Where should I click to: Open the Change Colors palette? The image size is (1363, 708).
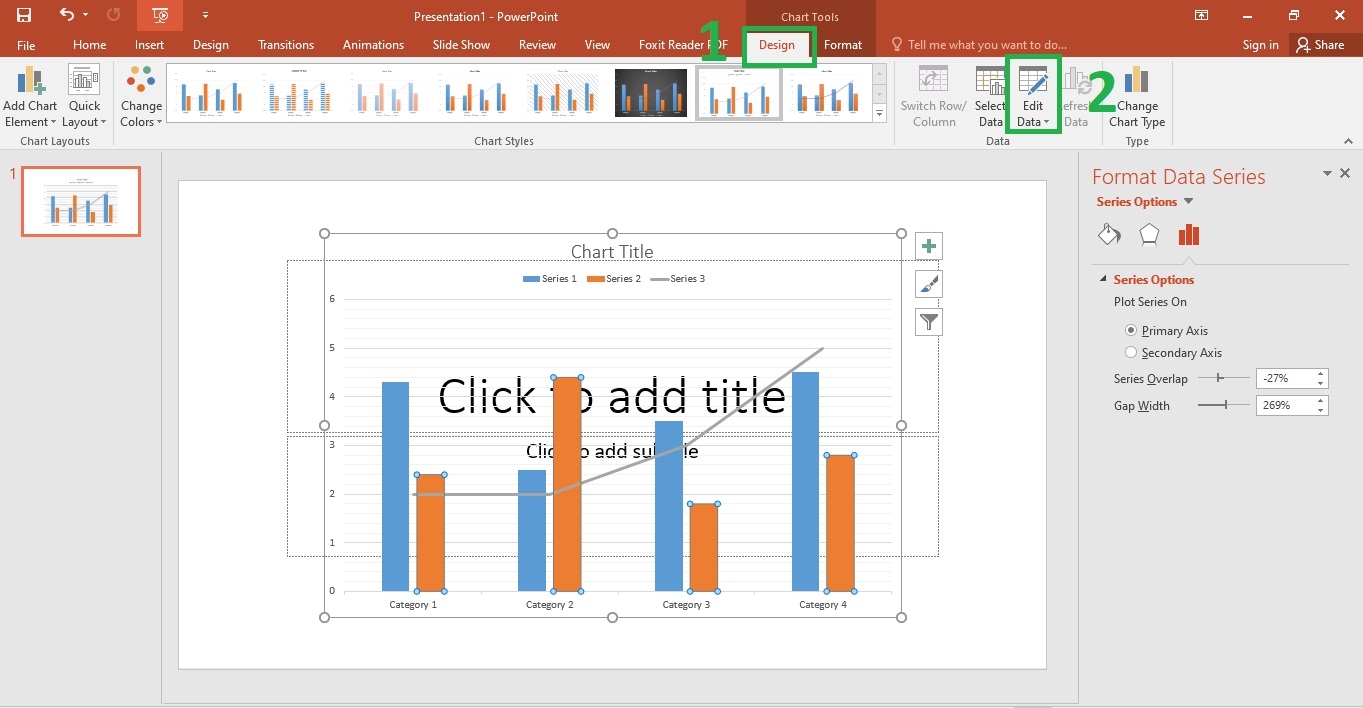click(141, 97)
